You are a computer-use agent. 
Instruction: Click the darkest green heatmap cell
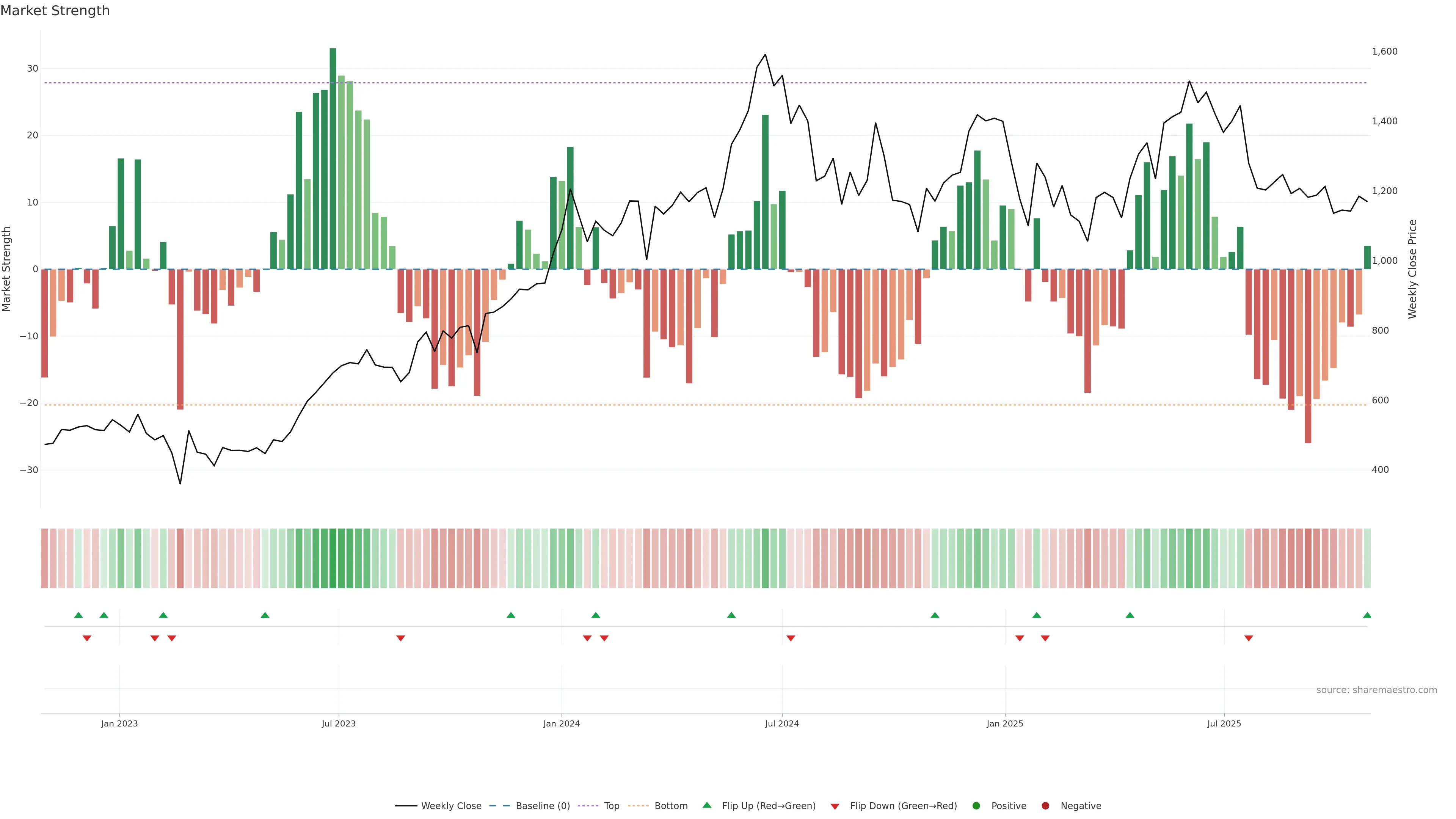pos(333,558)
